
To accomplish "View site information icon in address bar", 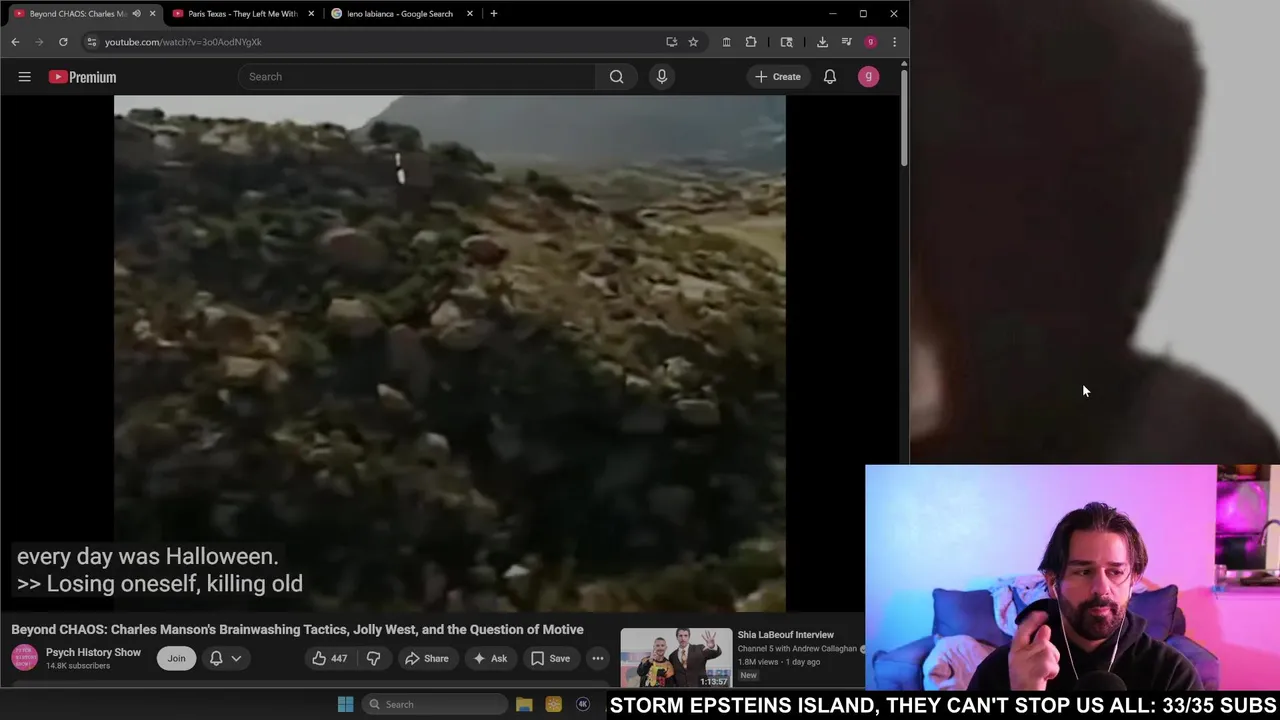I will [x=92, y=42].
